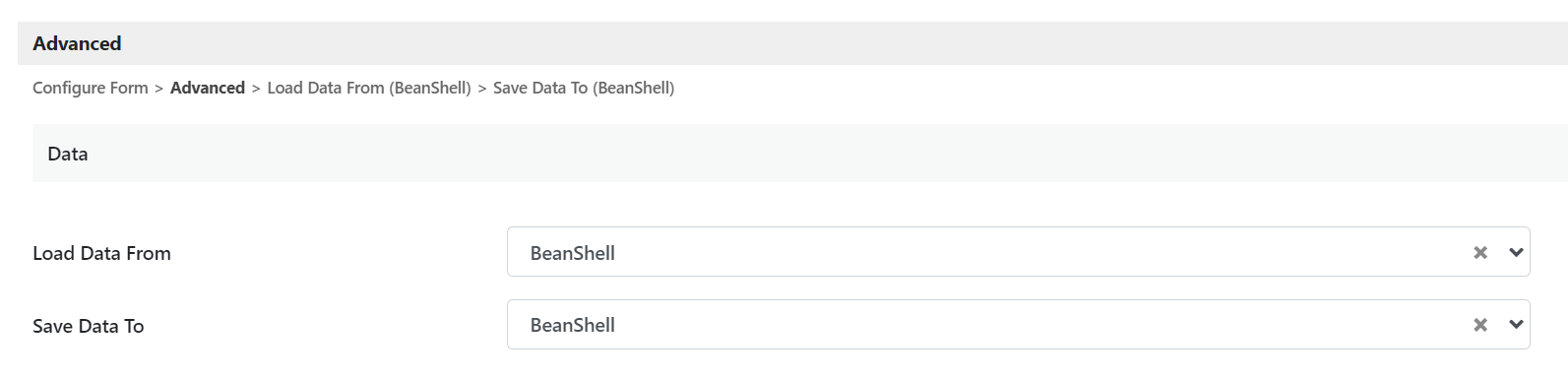Viewport: 1568px width, 379px height.
Task: Collapse the Data section header
Action: point(799,154)
